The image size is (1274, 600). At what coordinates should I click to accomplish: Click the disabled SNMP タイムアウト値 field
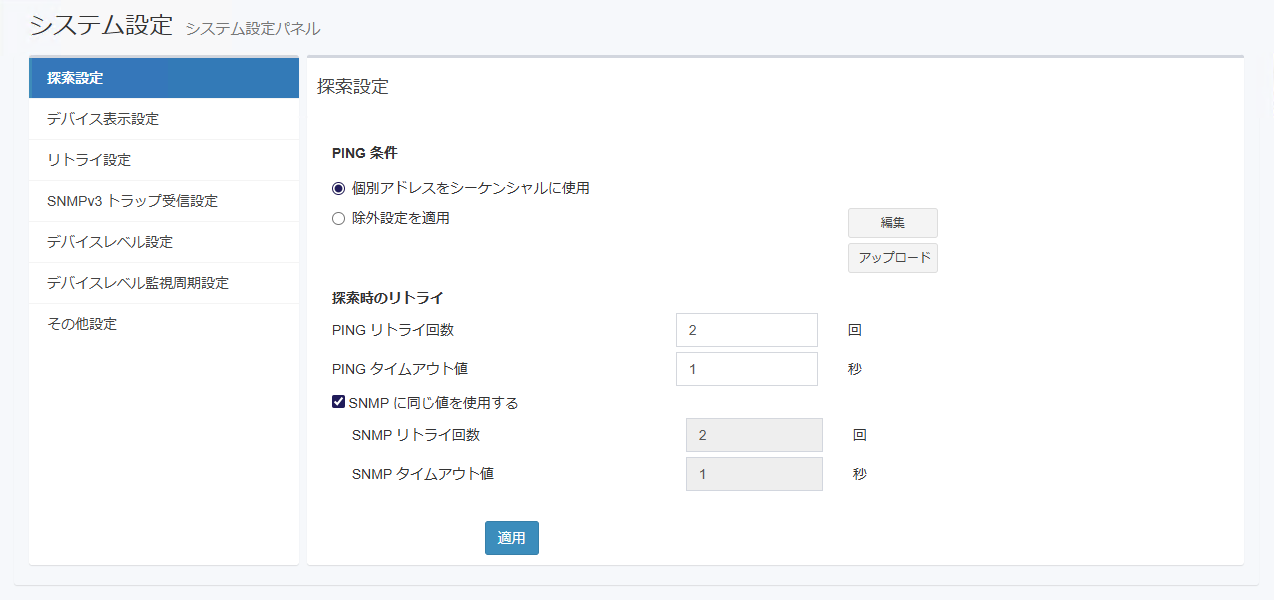coord(753,474)
